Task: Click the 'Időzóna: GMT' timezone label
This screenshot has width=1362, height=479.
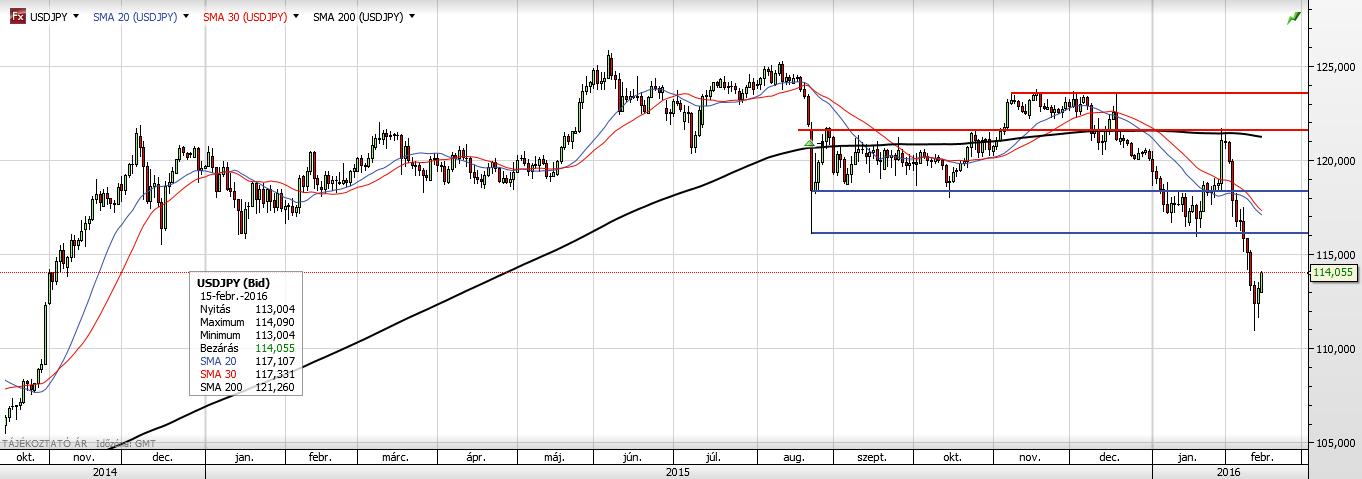Action: point(128,441)
